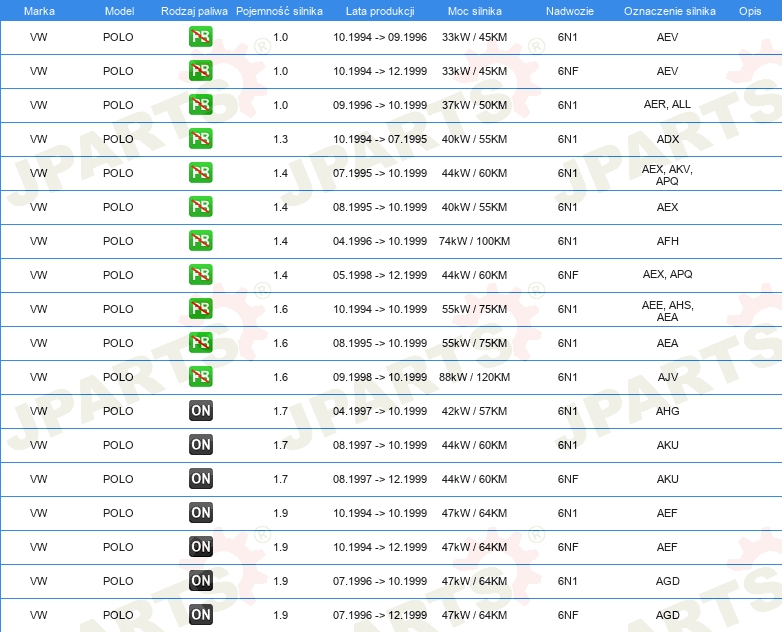Click the date range 09.1998 -> 10.1999
The width and height of the screenshot is (782, 632).
pos(380,377)
